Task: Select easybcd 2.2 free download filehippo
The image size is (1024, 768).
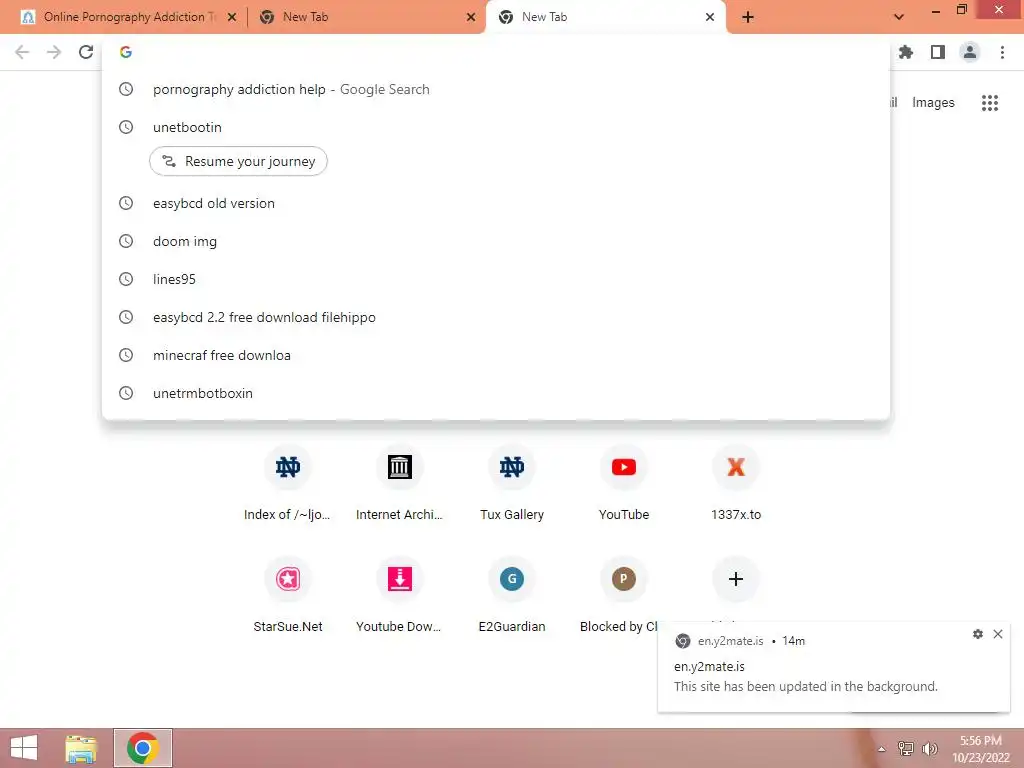Action: pyautogui.click(x=496, y=317)
